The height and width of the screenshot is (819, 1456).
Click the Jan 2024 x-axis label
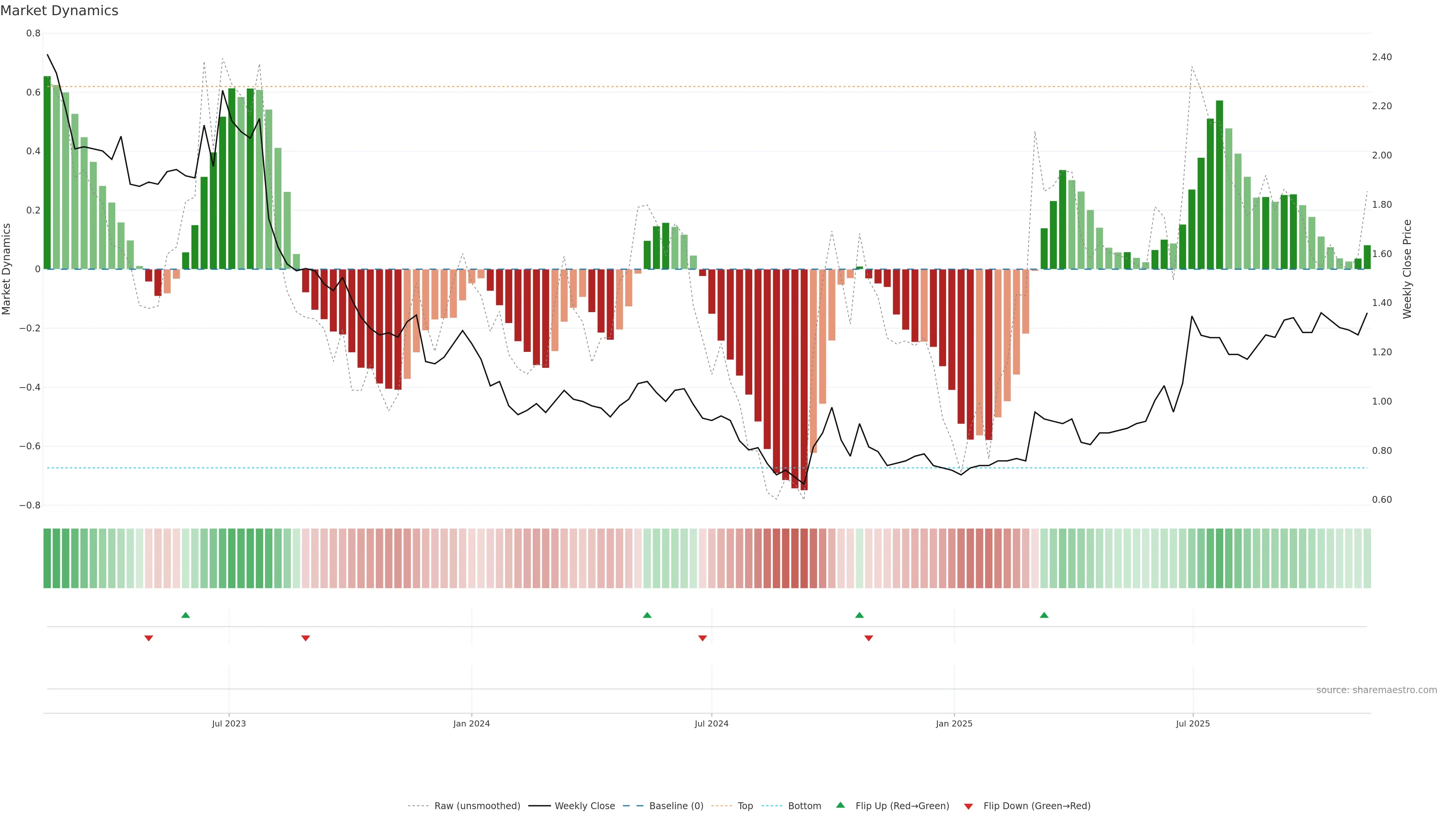(471, 723)
